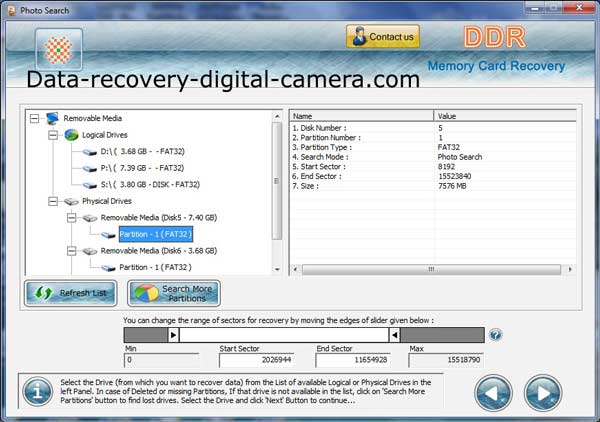Image resolution: width=600 pixels, height=422 pixels.
Task: Click the Back arrow button
Action: coord(493,393)
